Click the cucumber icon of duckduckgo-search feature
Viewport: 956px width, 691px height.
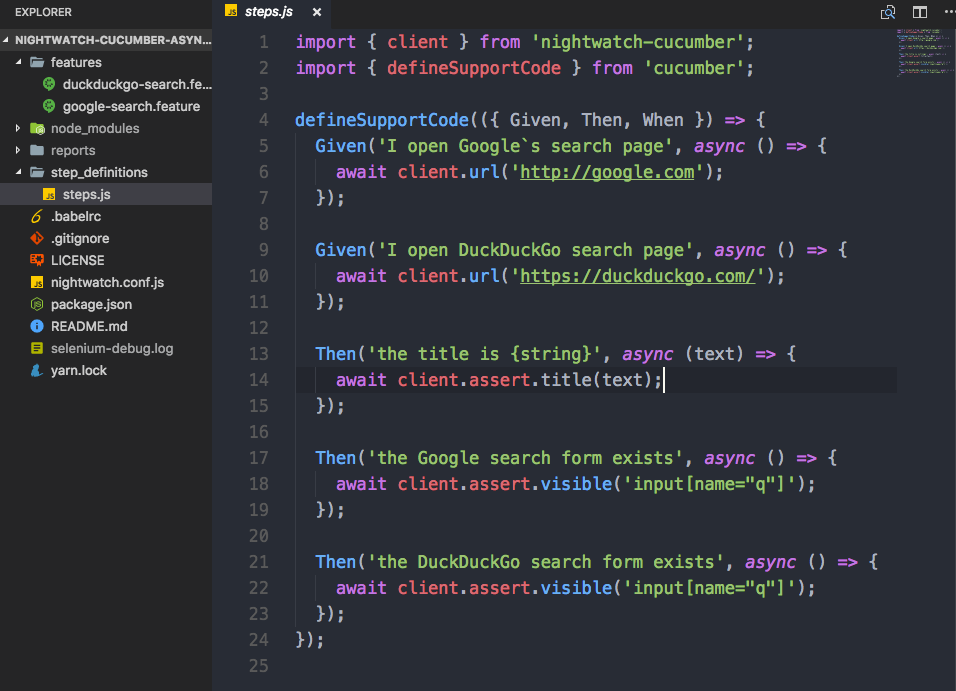point(49,84)
